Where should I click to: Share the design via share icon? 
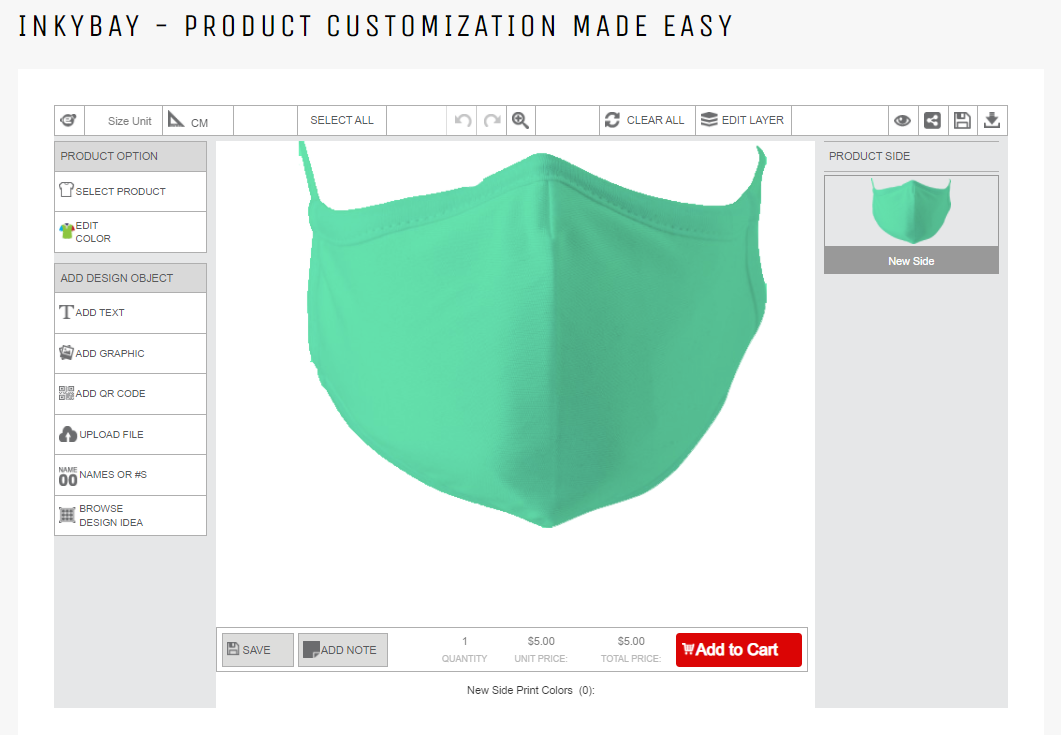(x=932, y=120)
